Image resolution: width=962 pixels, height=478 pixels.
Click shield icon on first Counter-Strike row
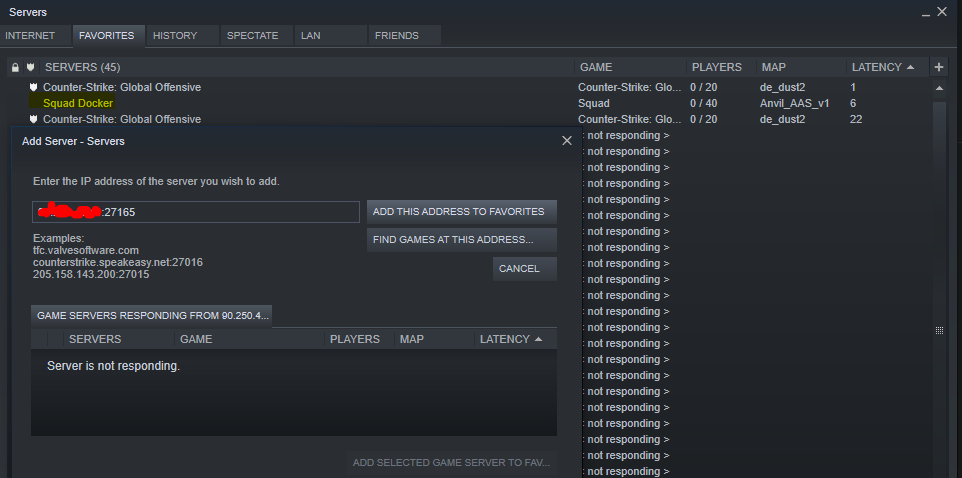click(34, 87)
